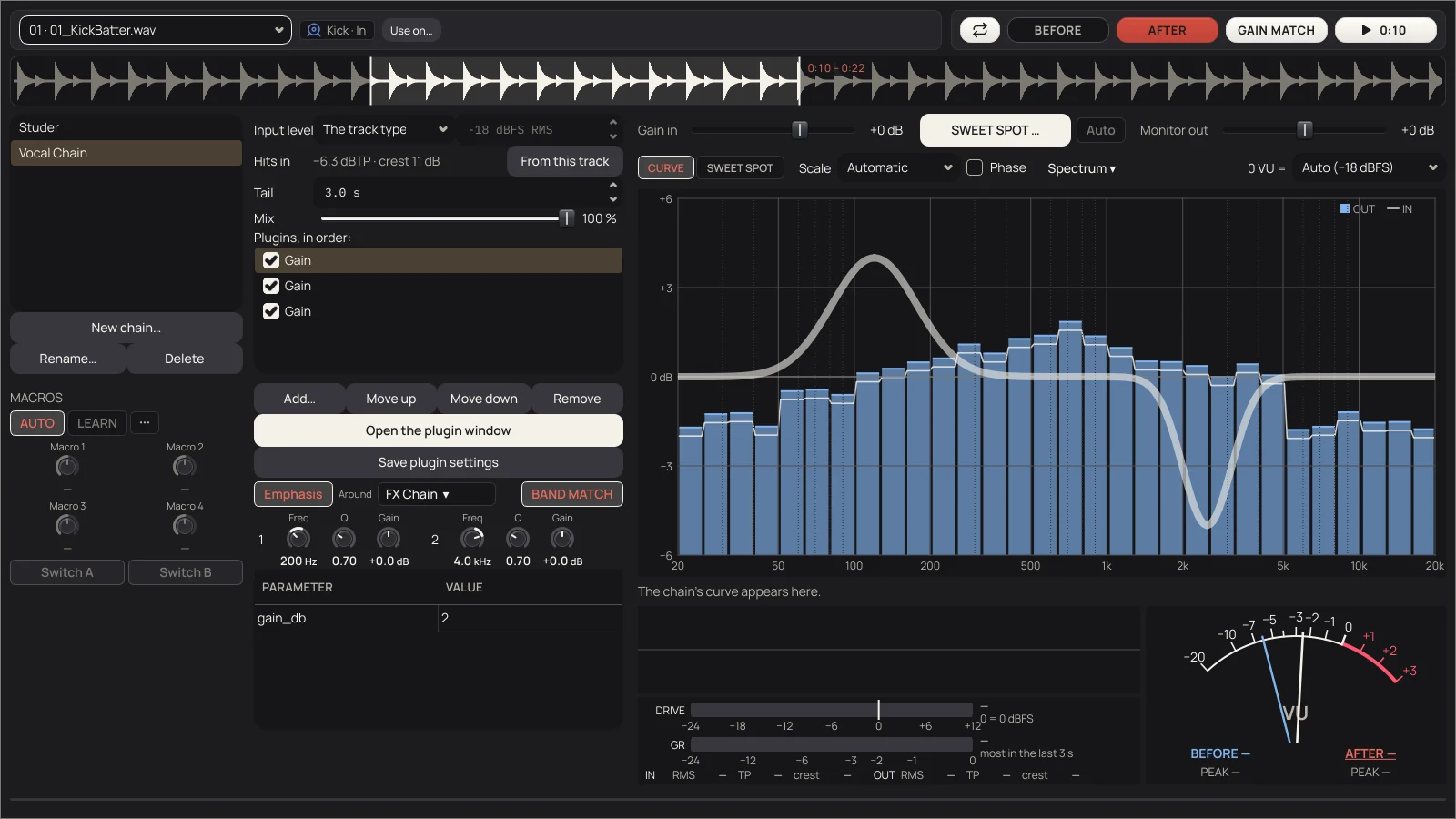Move the plugin down
This screenshot has width=1456, height=819.
coord(484,399)
